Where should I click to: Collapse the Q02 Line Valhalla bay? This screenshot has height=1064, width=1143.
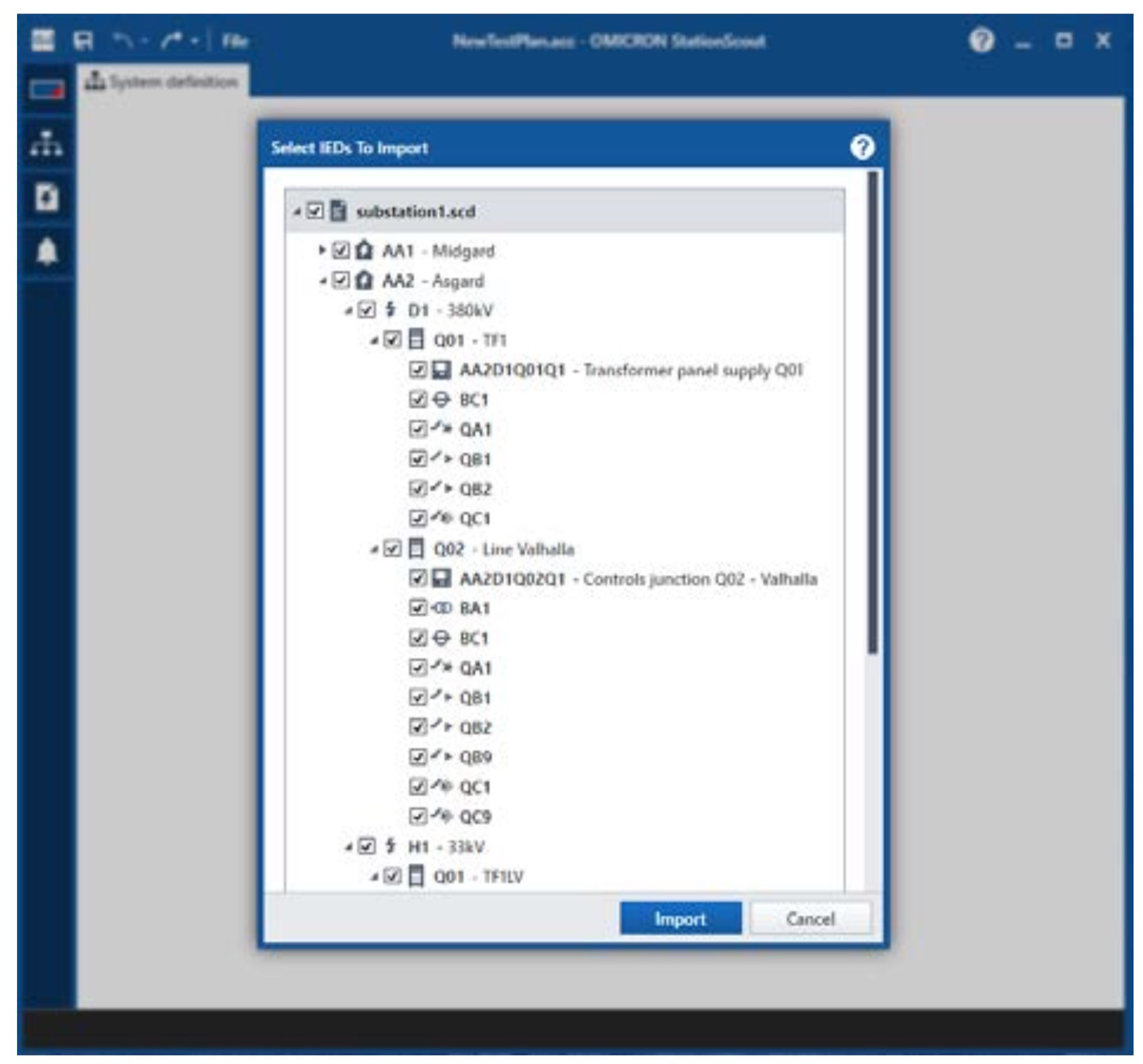[x=374, y=550]
